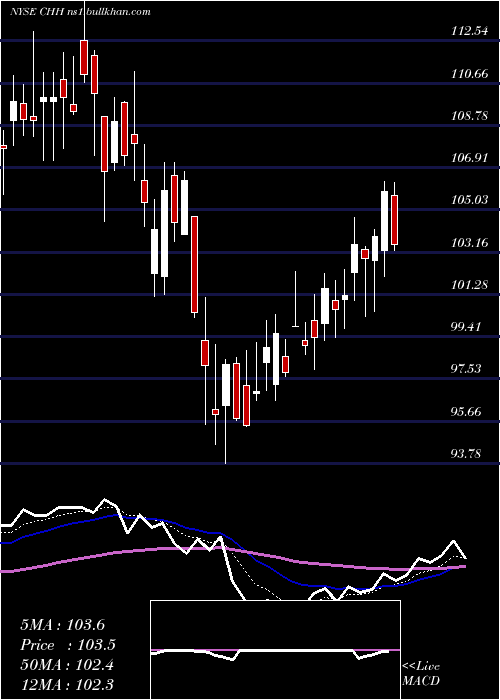The image size is (500, 700).
Task: Click the 108.78 price label
Action: (470, 116)
